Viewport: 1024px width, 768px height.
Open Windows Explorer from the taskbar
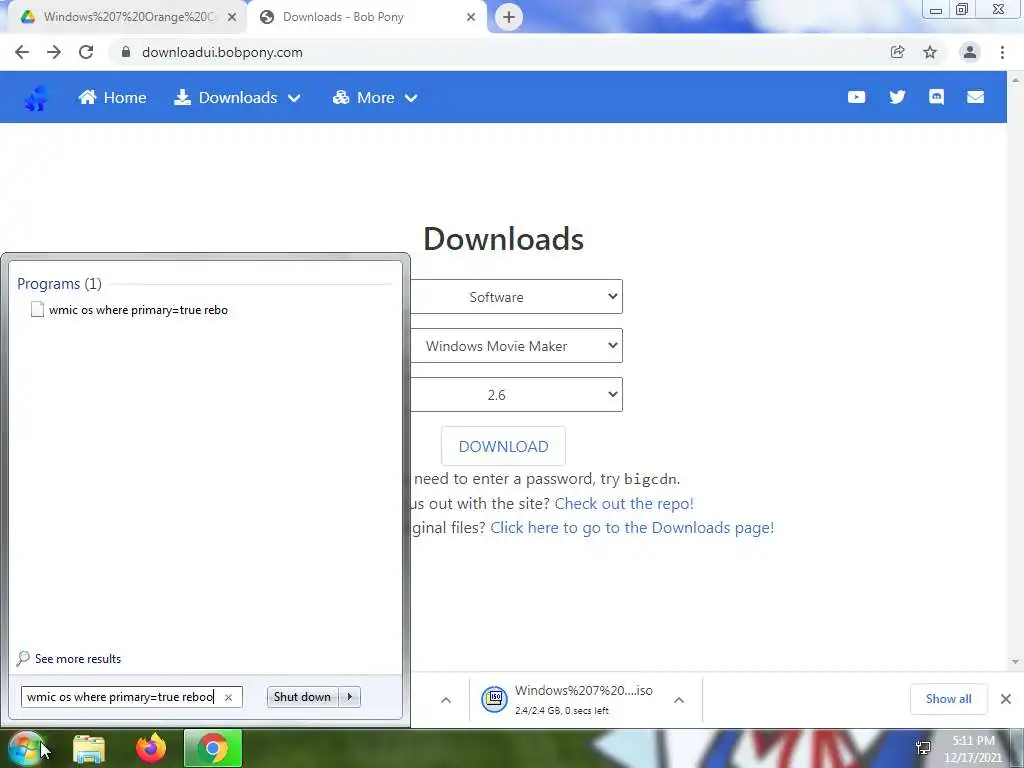pos(89,748)
